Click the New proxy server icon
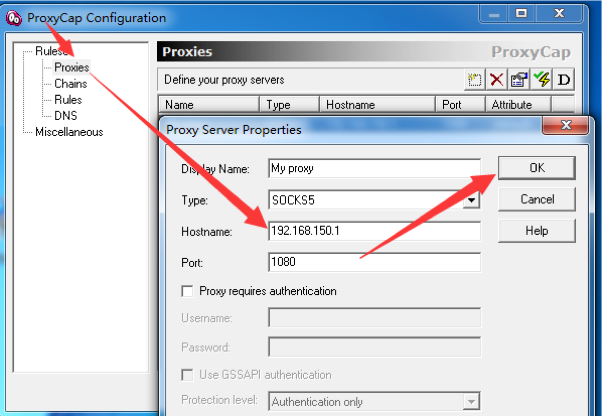602x416 pixels. click(x=476, y=80)
